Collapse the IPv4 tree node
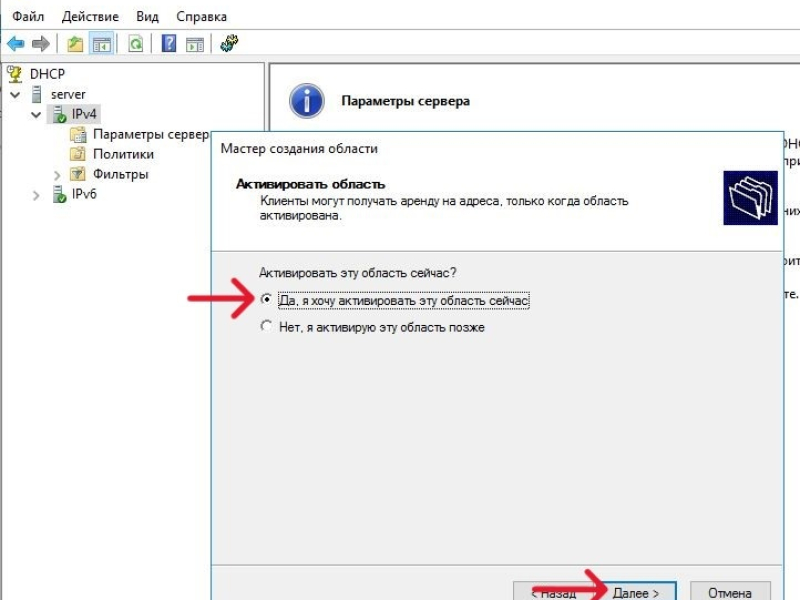Screen dimensions: 800x600 click(x=36, y=115)
